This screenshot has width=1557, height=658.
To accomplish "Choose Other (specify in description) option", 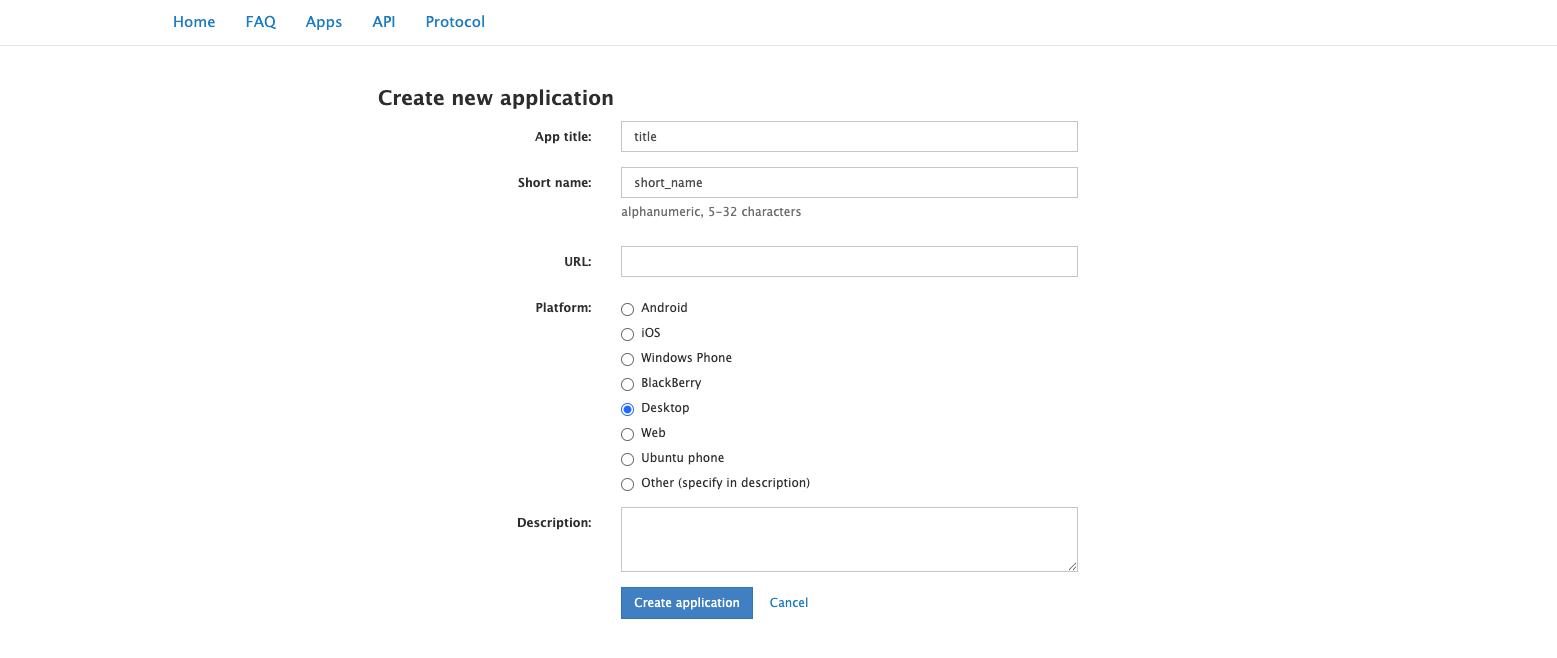I will 628,484.
